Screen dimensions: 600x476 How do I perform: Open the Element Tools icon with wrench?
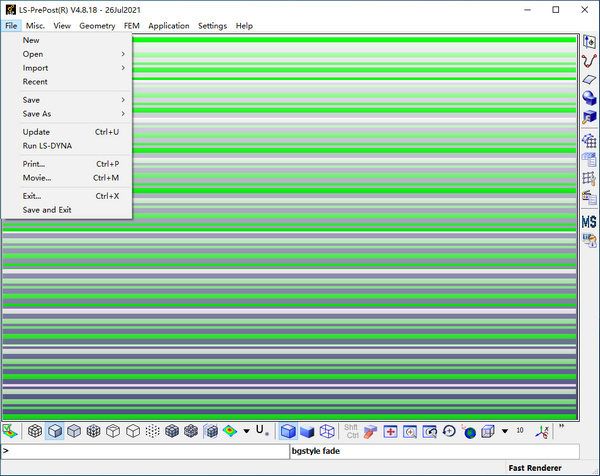589,178
